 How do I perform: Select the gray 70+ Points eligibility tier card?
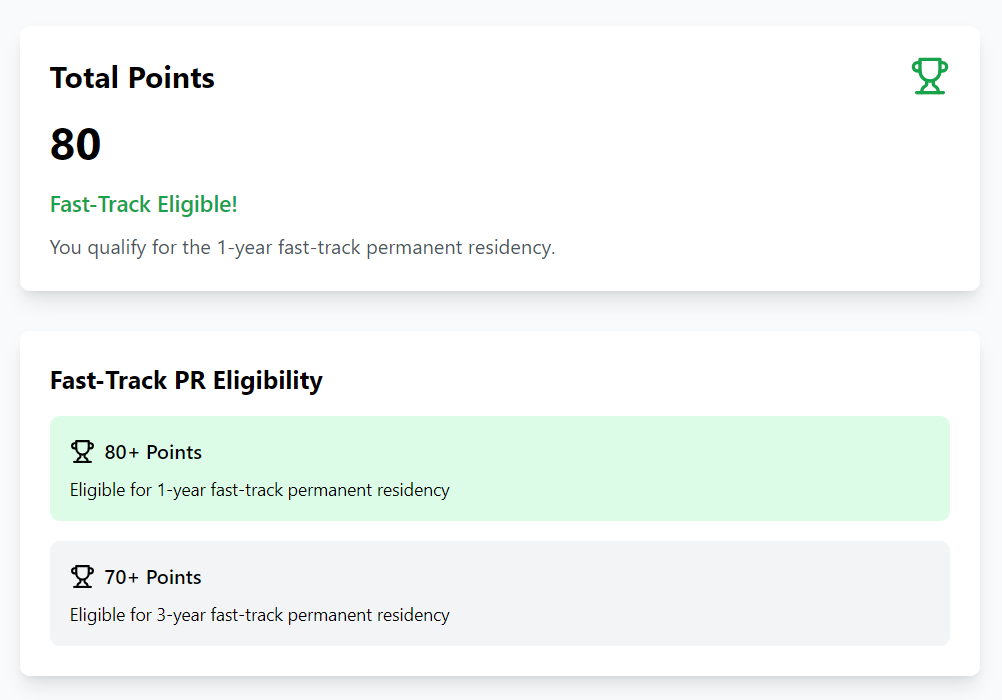(x=500, y=593)
